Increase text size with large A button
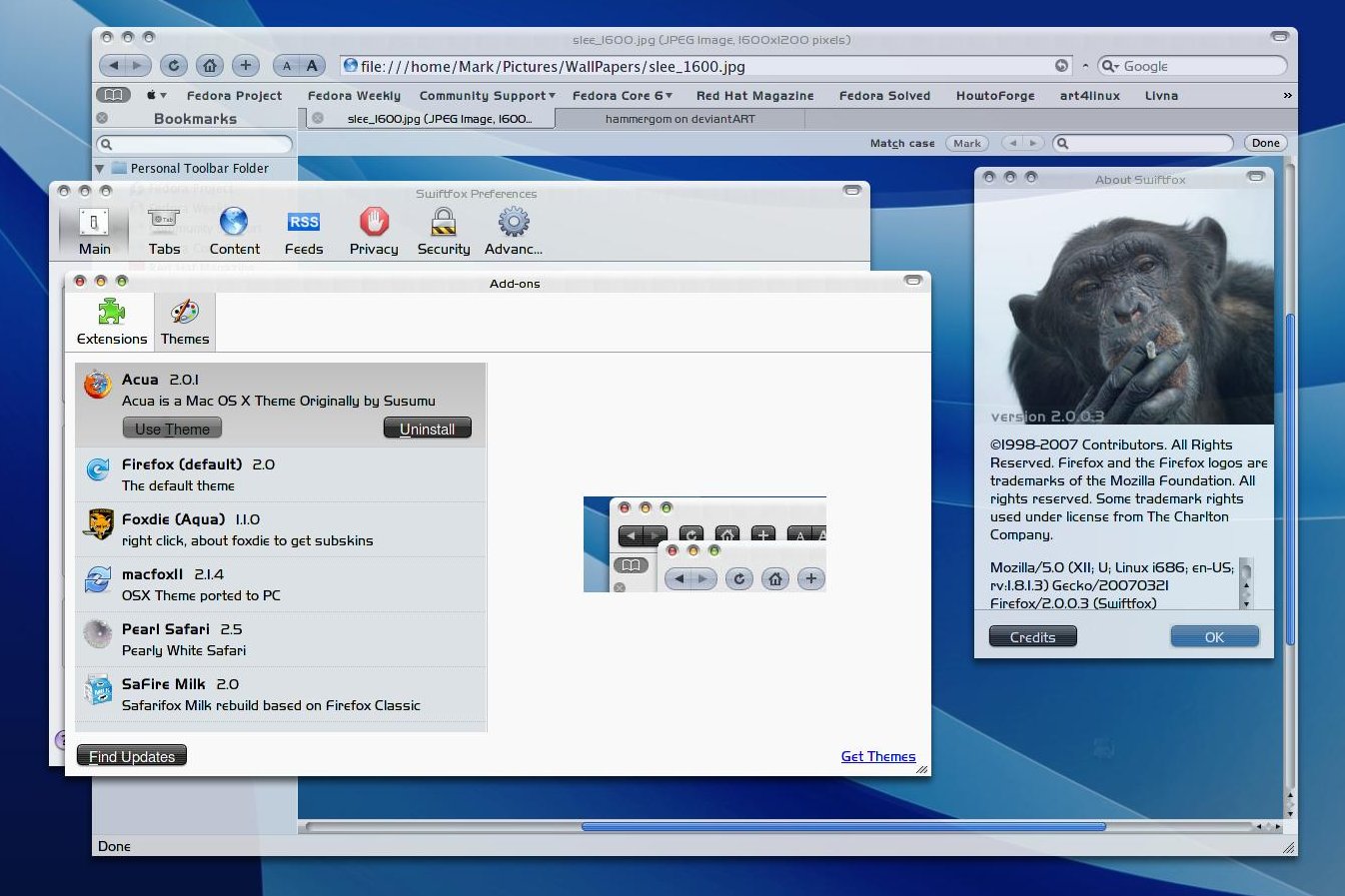This screenshot has width=1345, height=896. click(x=312, y=66)
